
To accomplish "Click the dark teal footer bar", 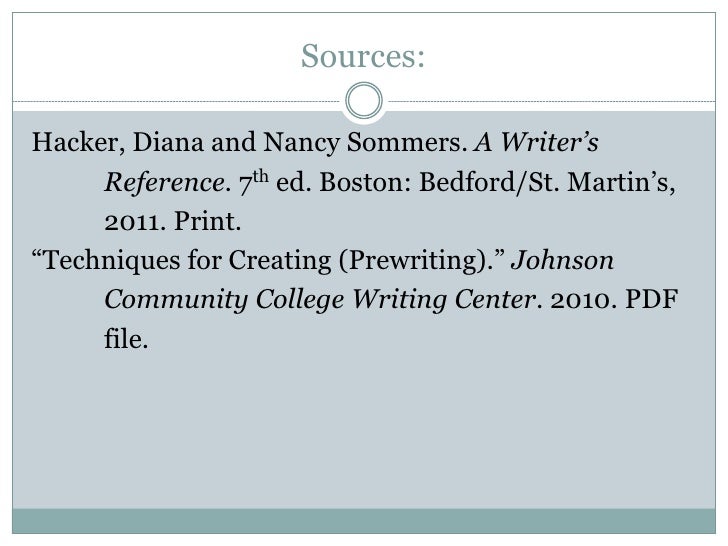I will click(364, 521).
